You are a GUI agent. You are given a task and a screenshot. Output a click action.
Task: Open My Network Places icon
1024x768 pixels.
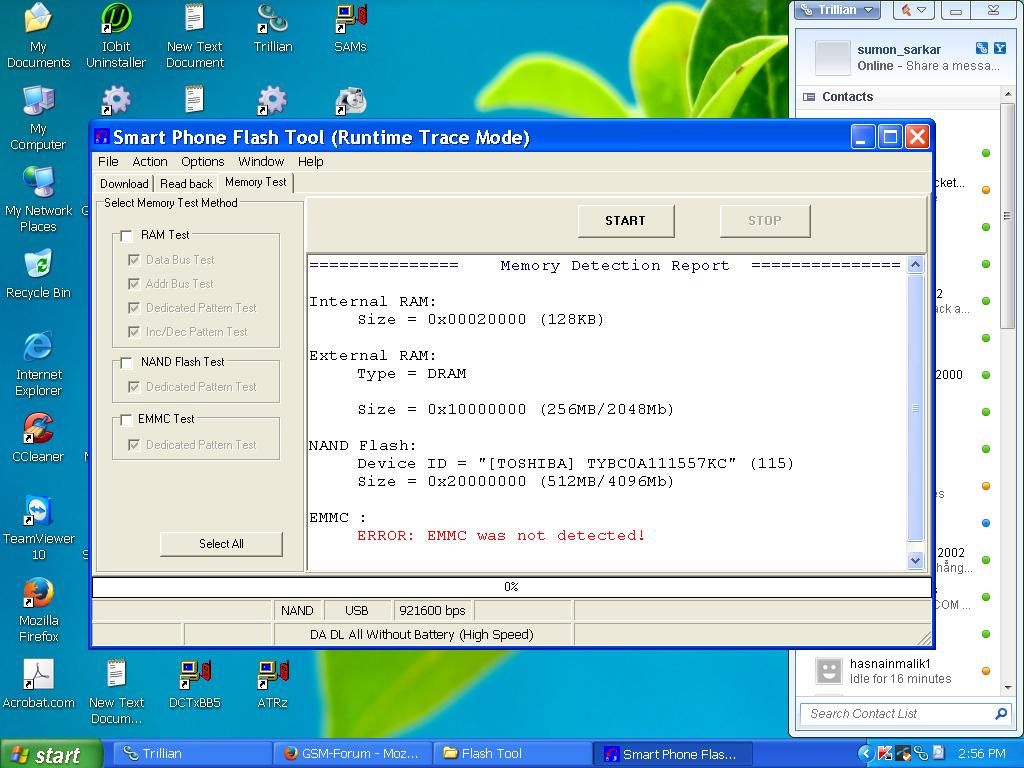(x=38, y=200)
